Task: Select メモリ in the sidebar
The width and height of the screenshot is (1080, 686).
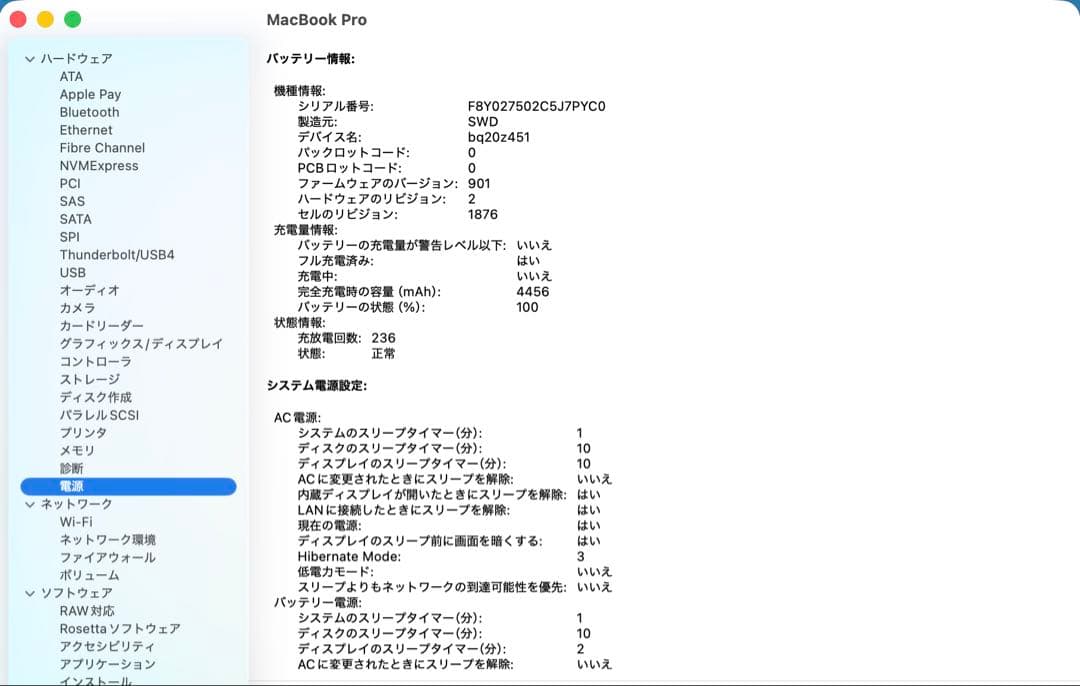Action: coord(77,450)
